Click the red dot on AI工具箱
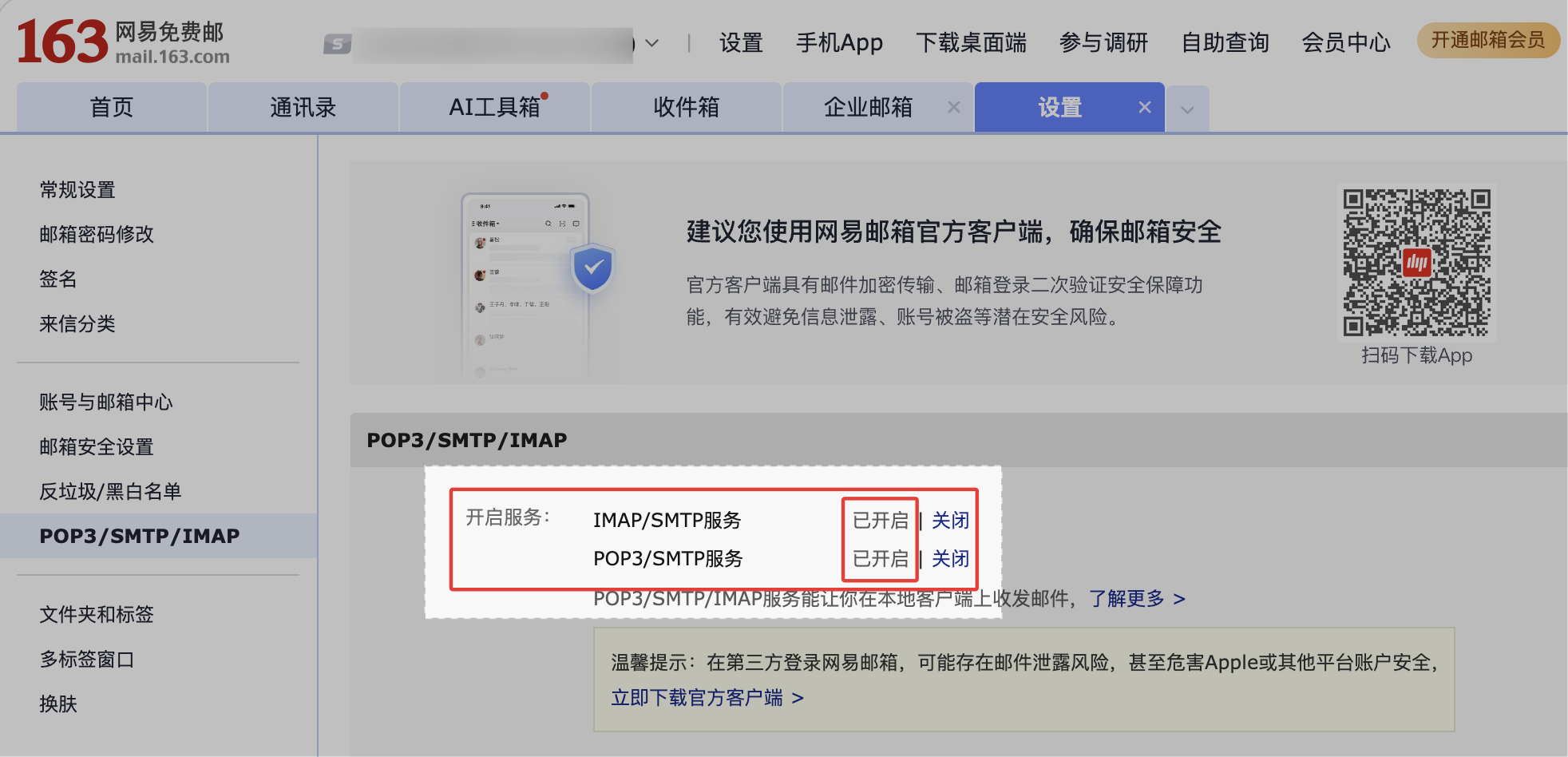Image resolution: width=1568 pixels, height=757 pixels. (x=544, y=96)
